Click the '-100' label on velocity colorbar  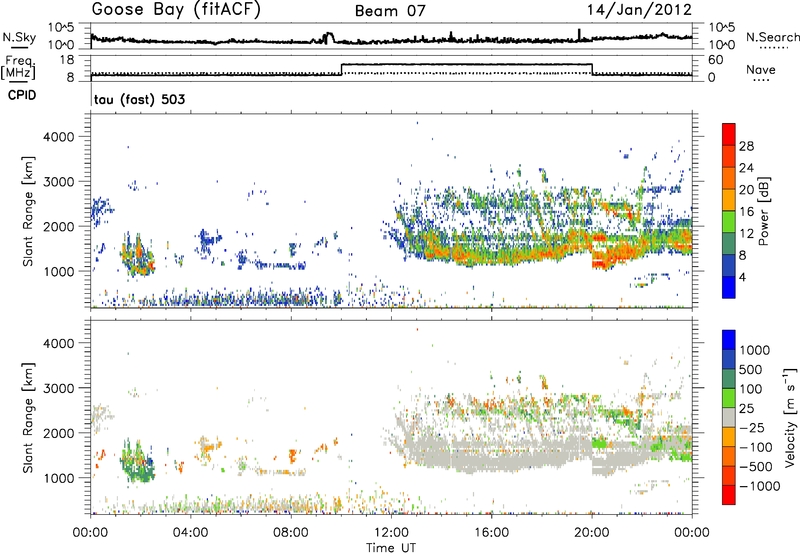click(x=756, y=447)
